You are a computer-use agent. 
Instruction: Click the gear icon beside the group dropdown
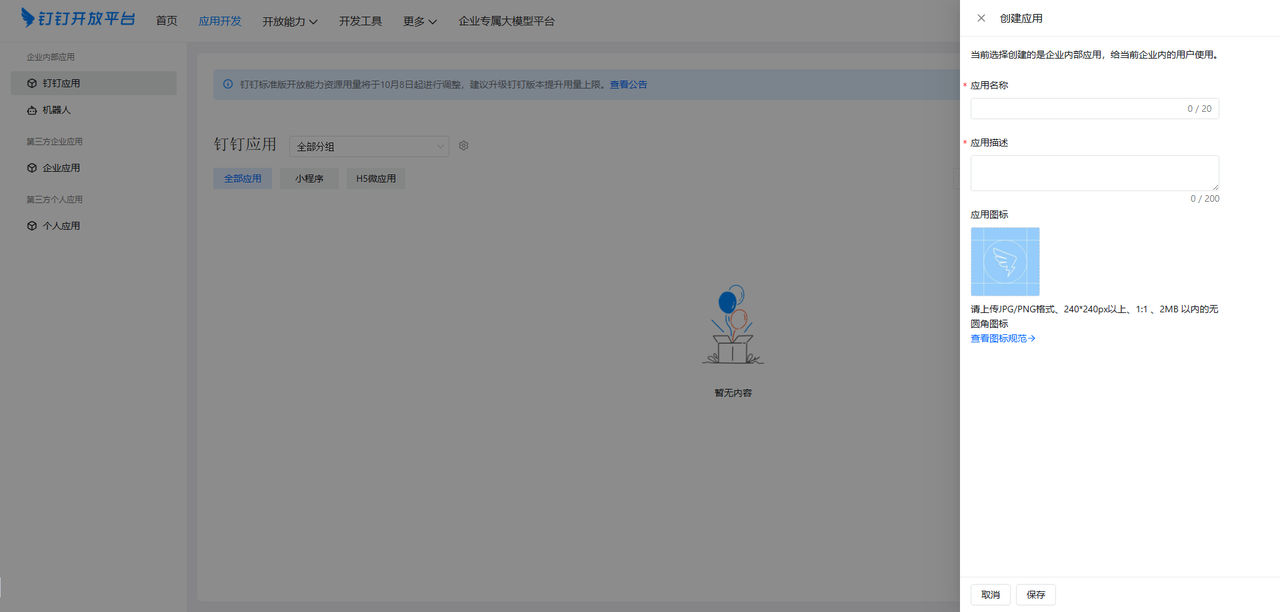pyautogui.click(x=464, y=146)
